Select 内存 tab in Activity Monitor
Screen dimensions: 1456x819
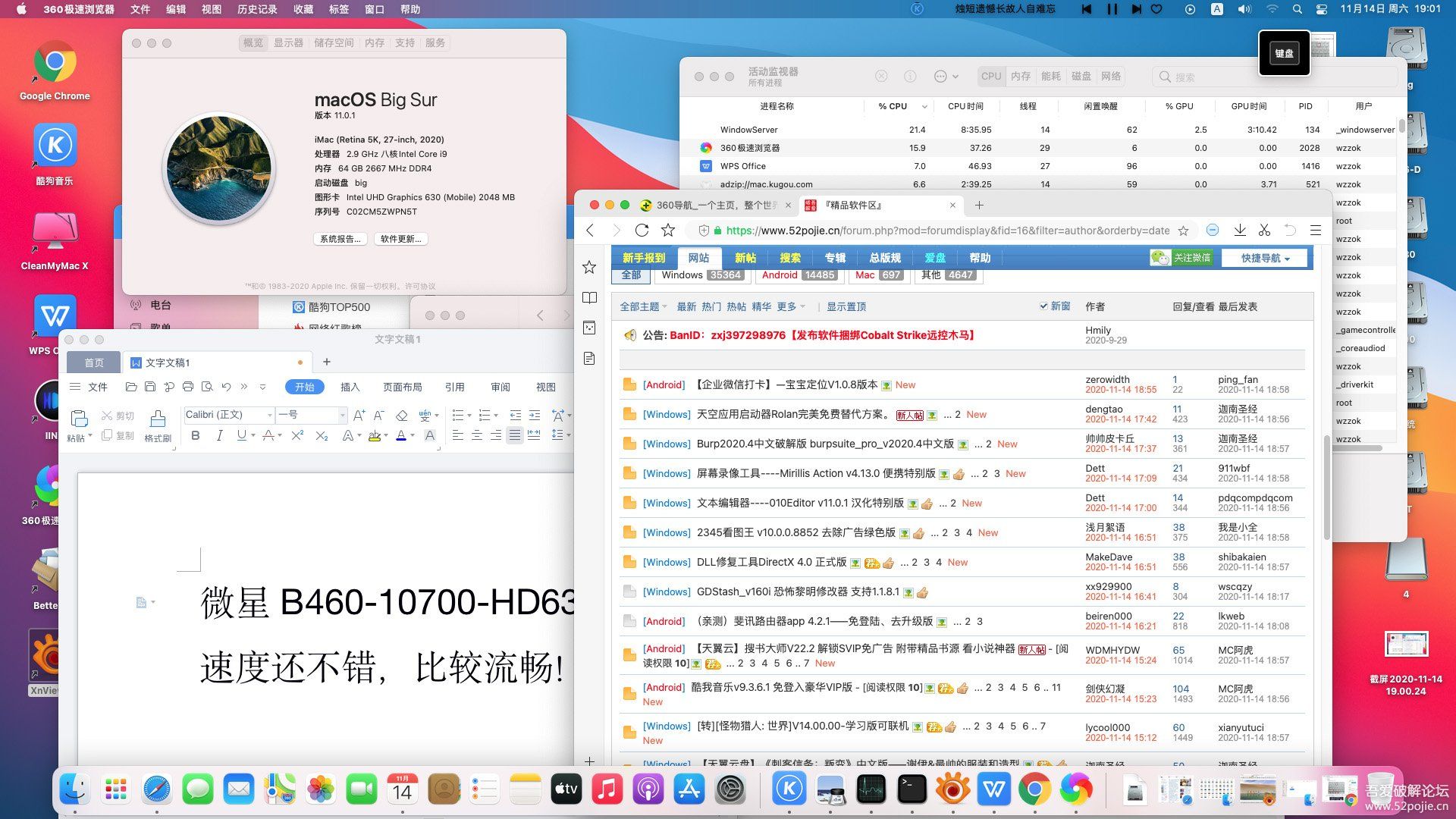(1021, 76)
